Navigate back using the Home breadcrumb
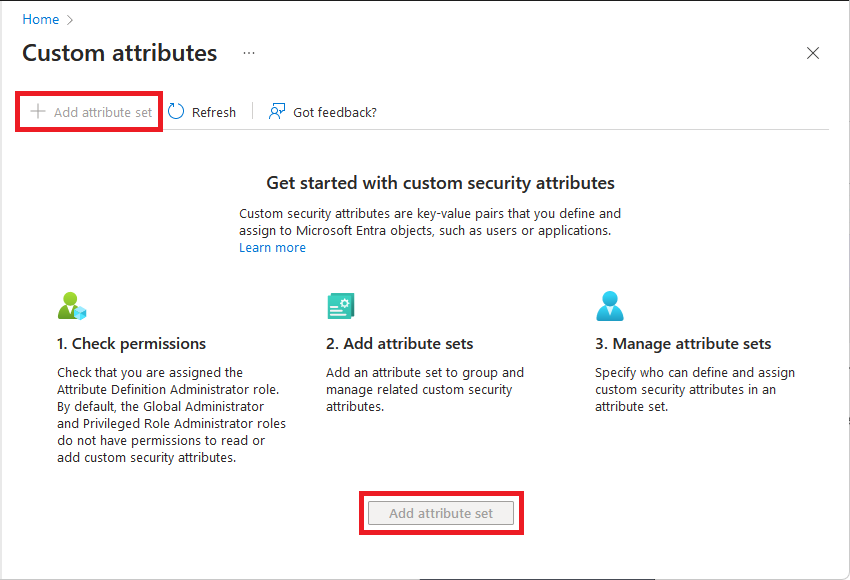This screenshot has height=580, width=850. 40,19
